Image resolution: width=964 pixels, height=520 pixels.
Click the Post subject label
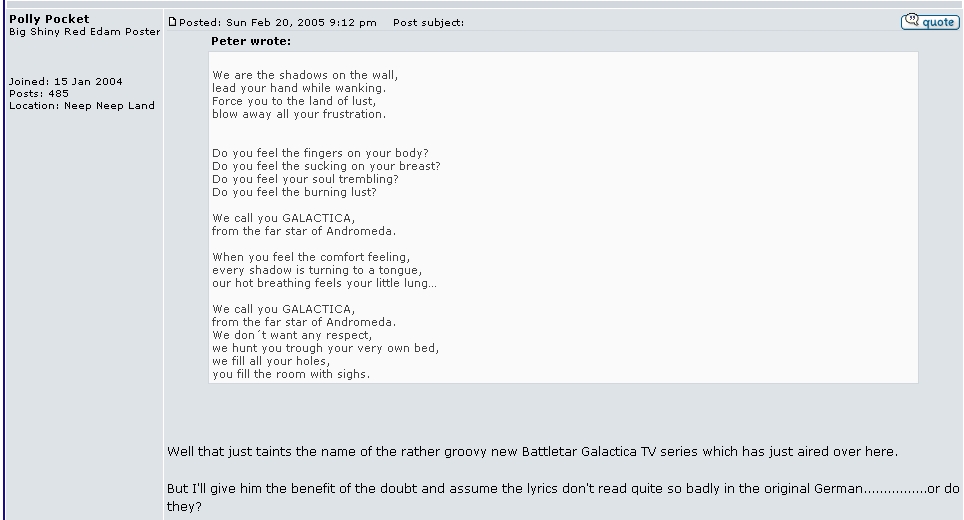click(428, 23)
